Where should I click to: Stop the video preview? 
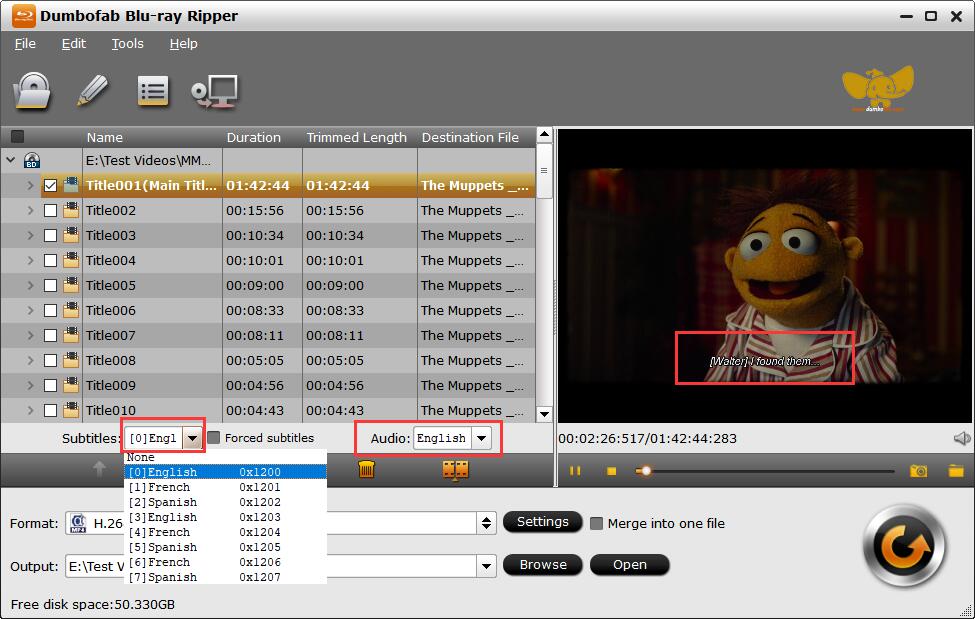[611, 471]
